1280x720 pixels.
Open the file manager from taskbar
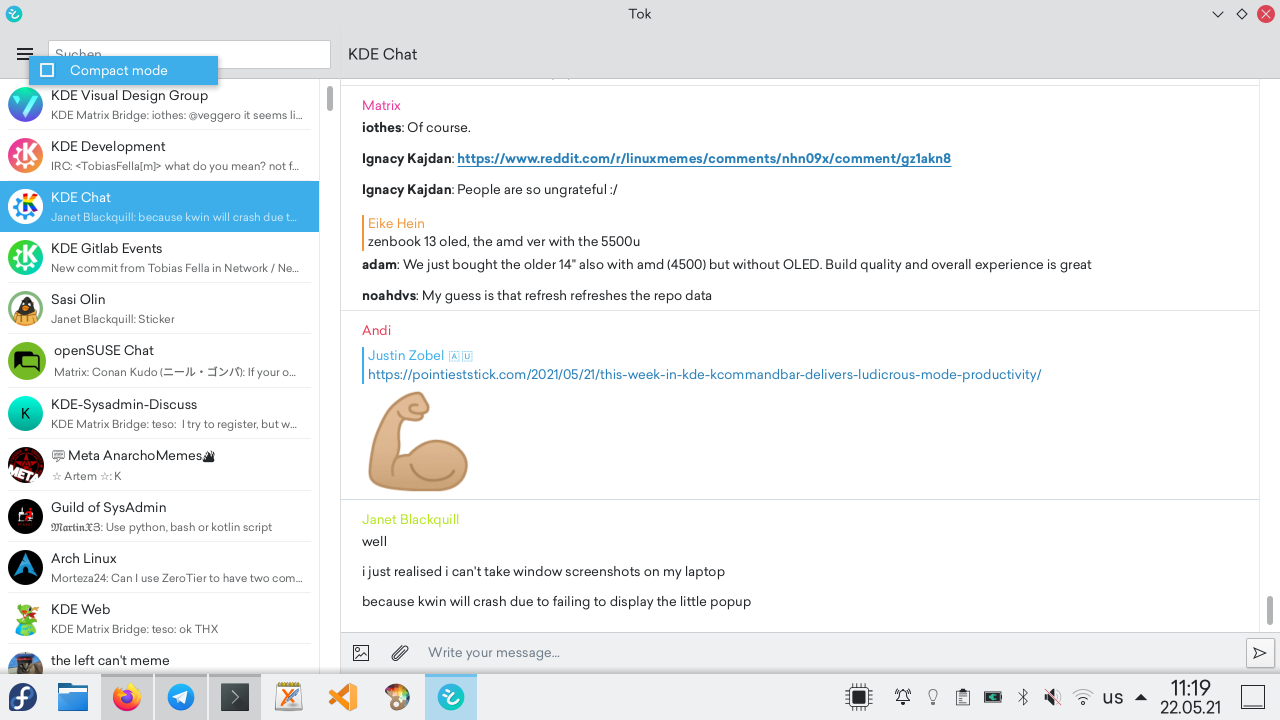(73, 697)
